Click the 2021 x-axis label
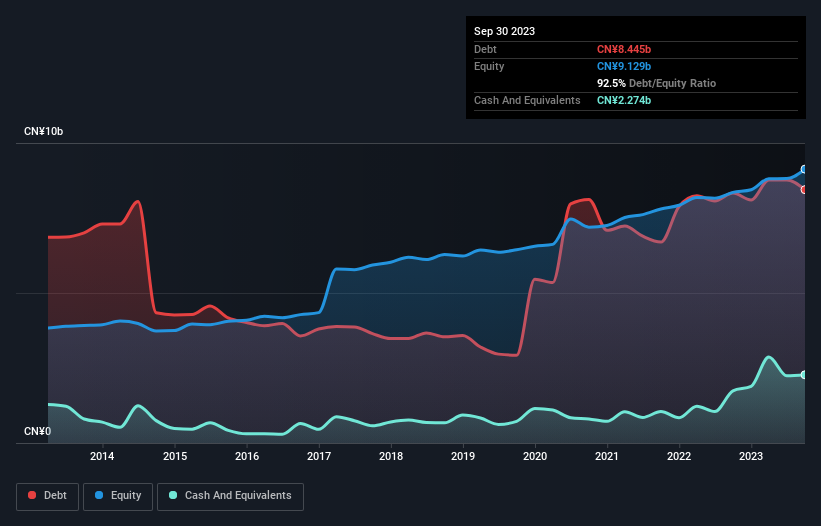The image size is (821, 526). point(607,456)
